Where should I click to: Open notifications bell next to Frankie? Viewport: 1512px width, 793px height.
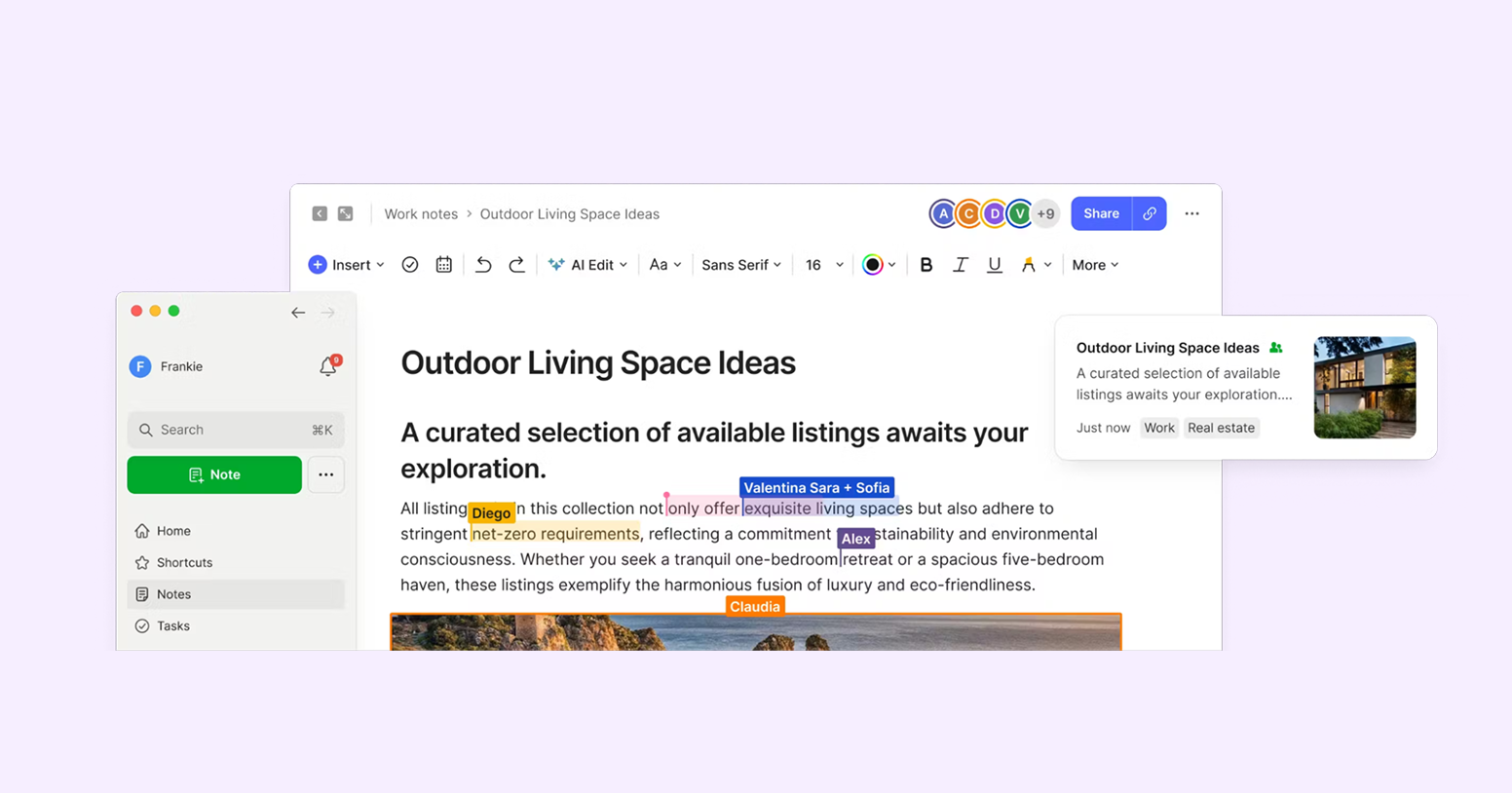pos(328,366)
